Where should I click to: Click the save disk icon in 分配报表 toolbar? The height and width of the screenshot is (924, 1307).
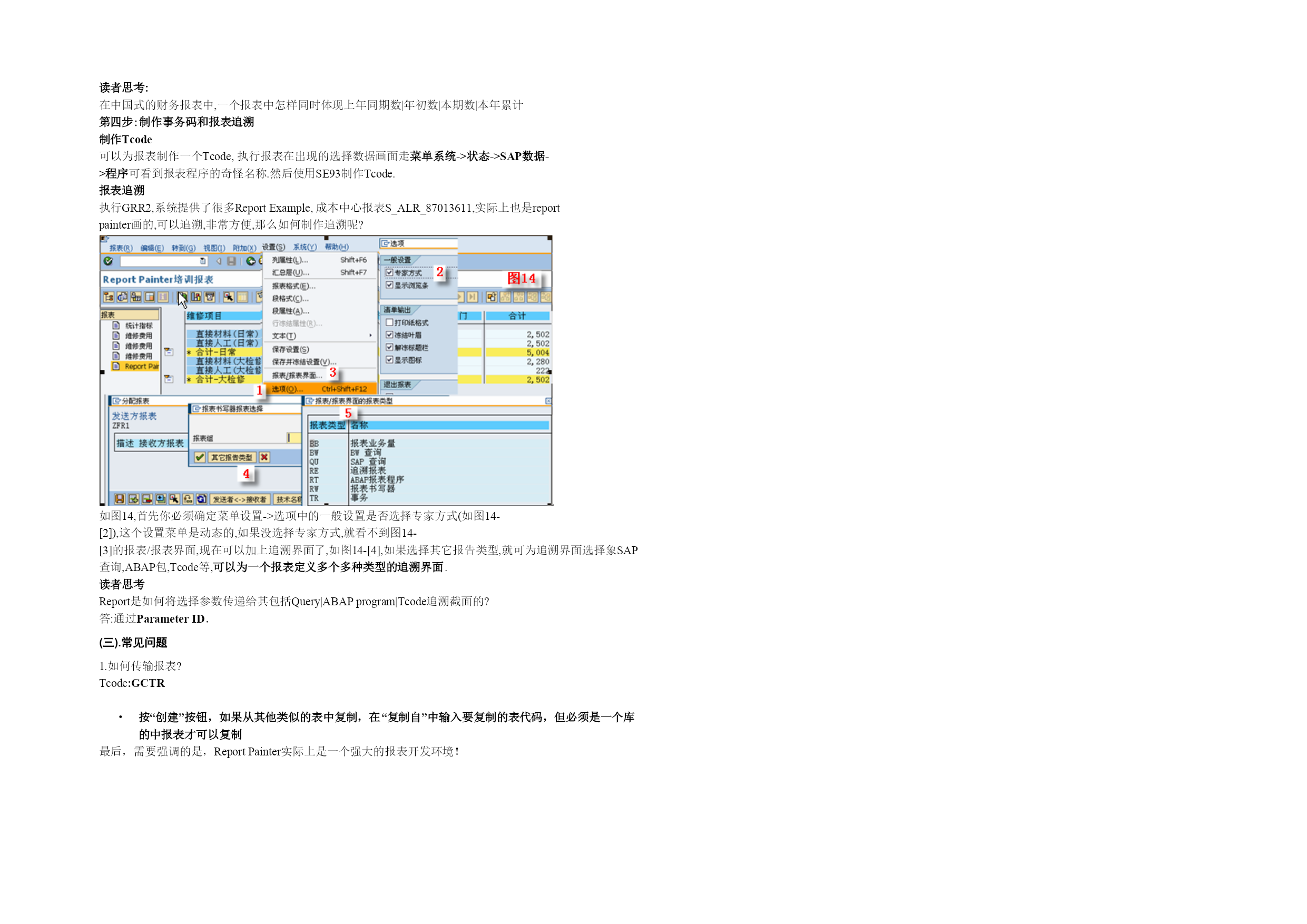point(120,499)
